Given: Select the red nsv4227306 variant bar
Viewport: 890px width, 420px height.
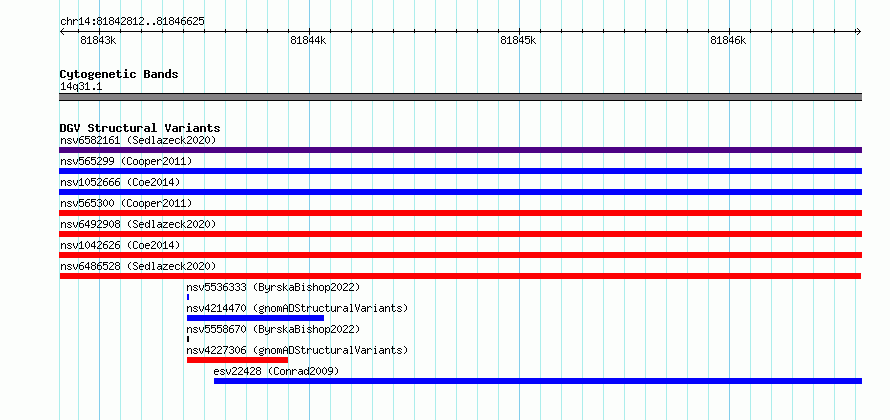Looking at the screenshot, I should click(237, 360).
